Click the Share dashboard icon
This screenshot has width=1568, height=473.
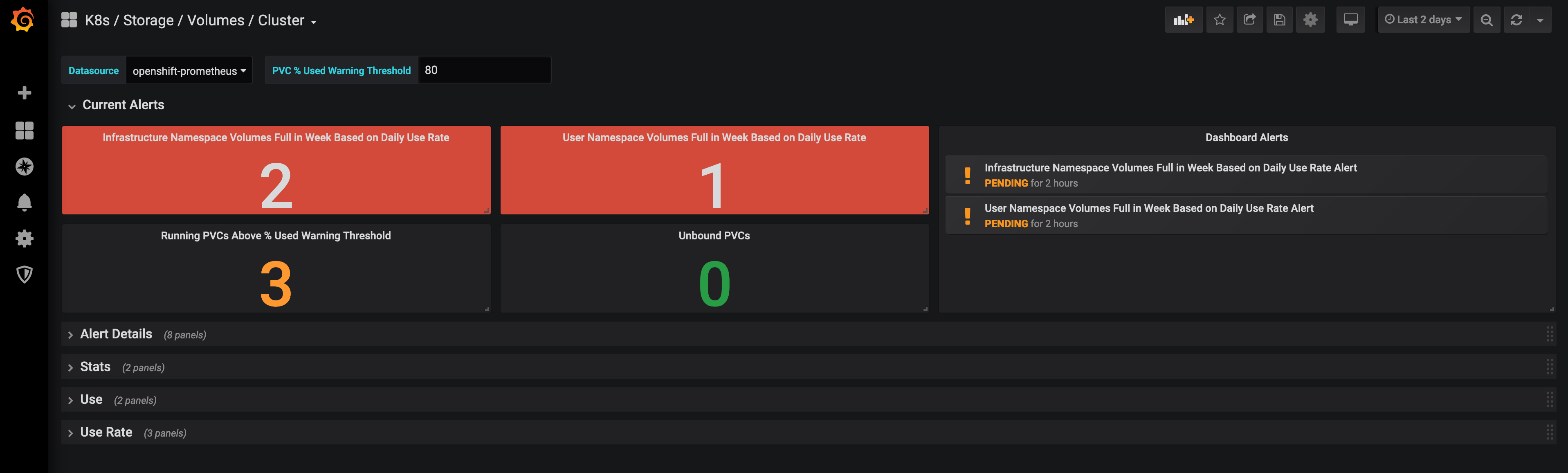[x=1249, y=20]
